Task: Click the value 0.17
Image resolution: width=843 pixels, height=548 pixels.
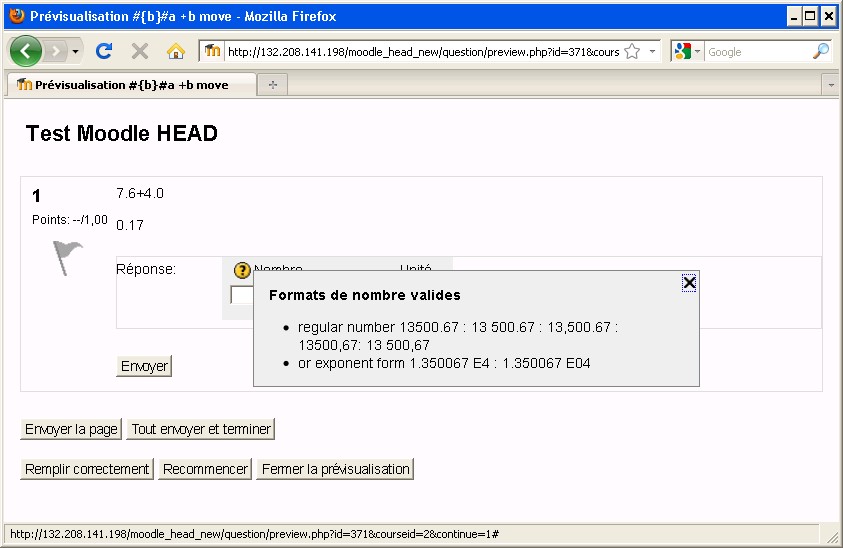Action: click(x=130, y=225)
